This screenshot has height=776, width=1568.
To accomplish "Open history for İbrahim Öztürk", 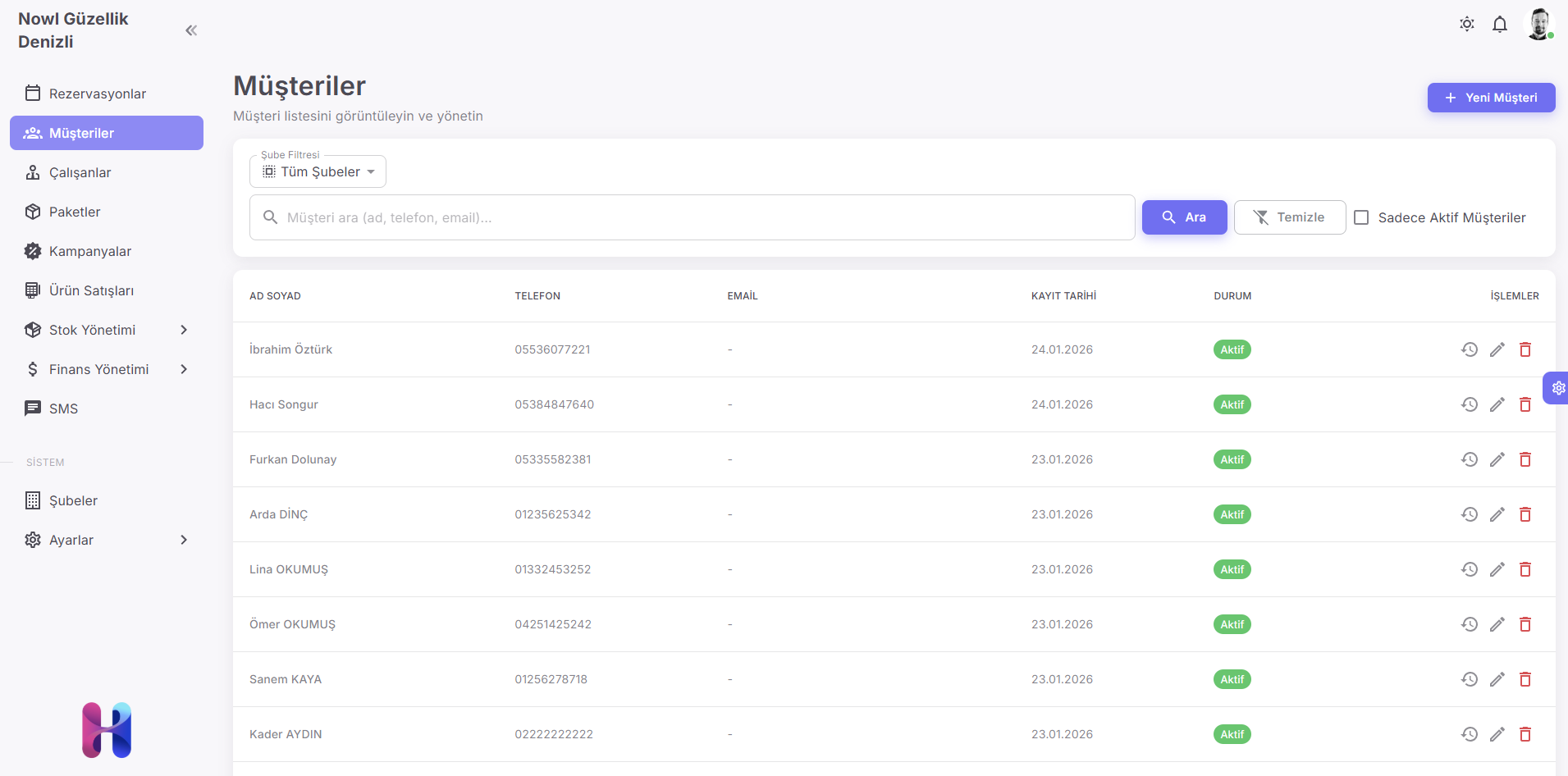I will pyautogui.click(x=1469, y=349).
